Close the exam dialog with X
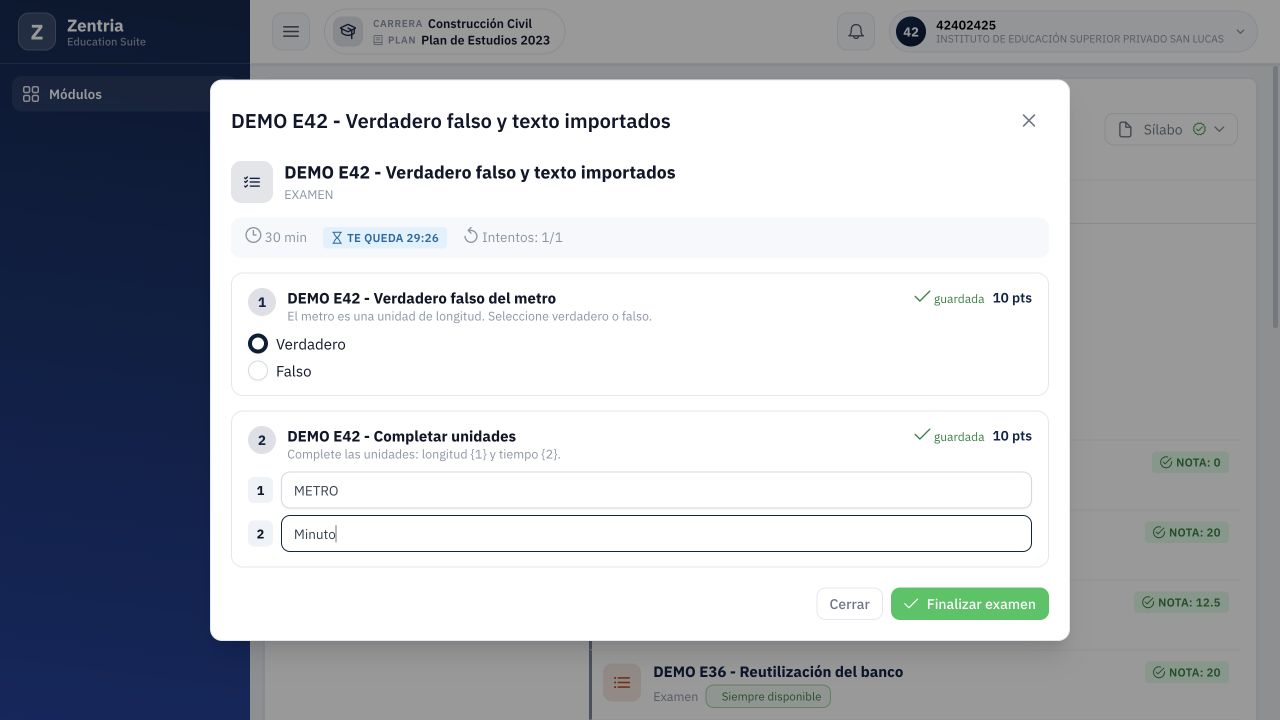1280x720 pixels. [x=1029, y=121]
